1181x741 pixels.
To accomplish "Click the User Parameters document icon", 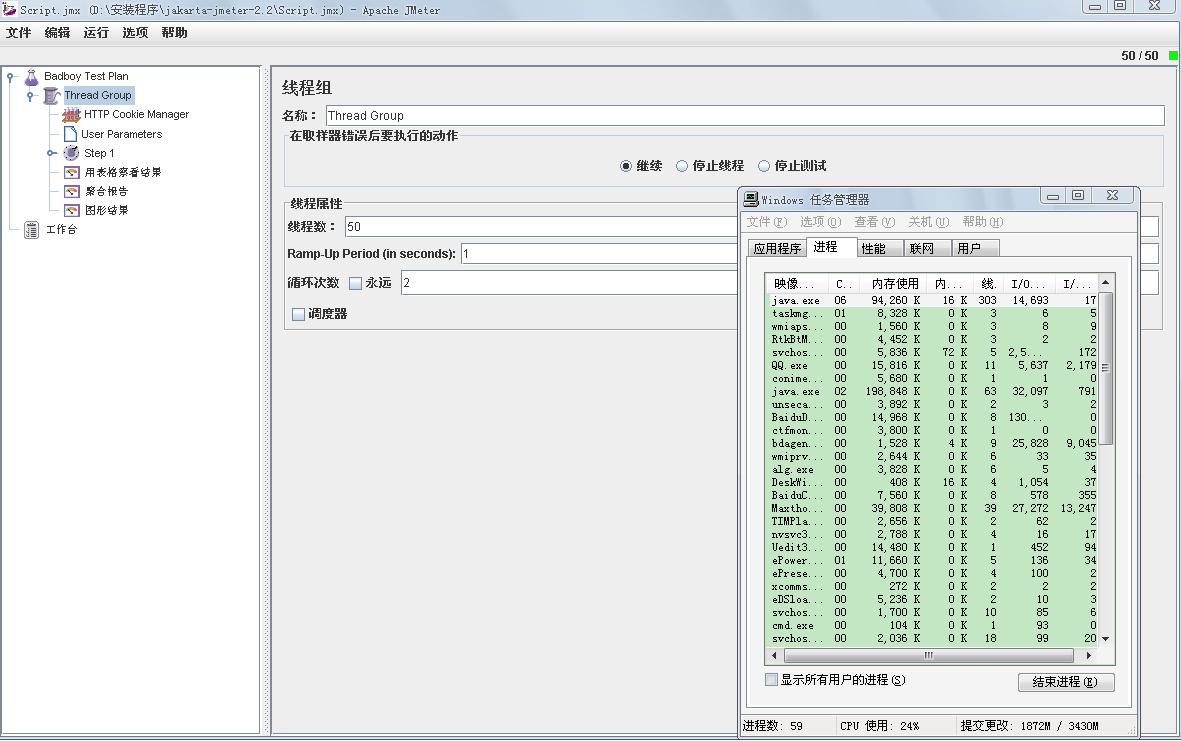I will tap(70, 134).
